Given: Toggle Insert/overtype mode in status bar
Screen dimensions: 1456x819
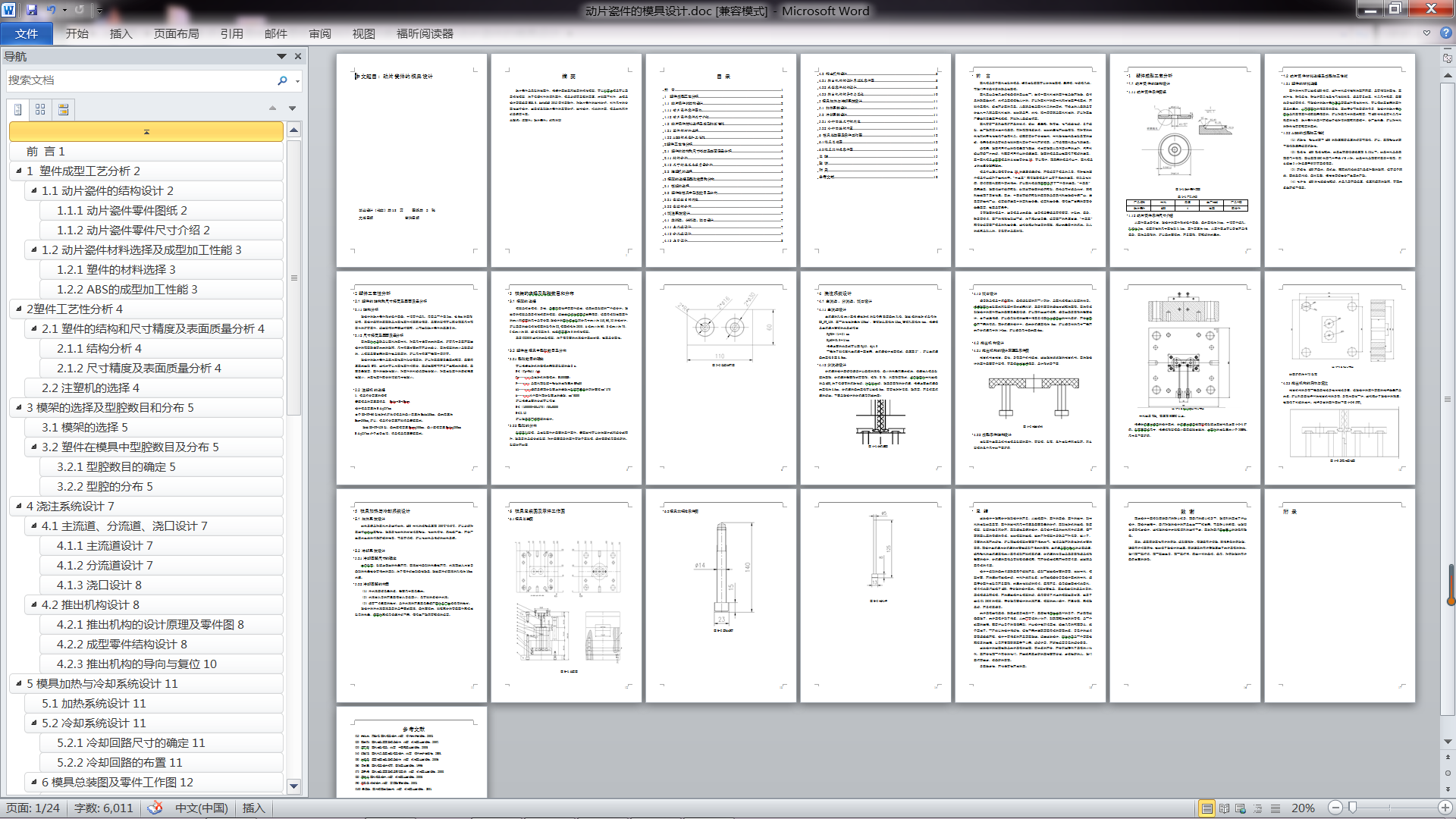Looking at the screenshot, I should coord(253,808).
